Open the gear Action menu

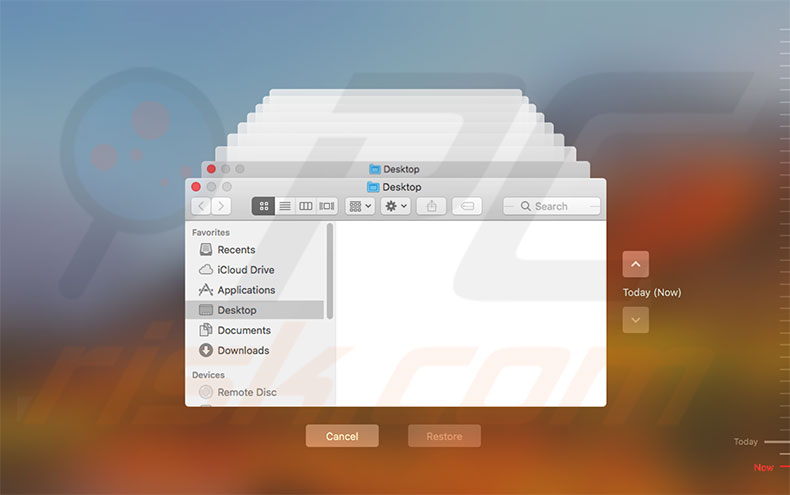click(396, 206)
